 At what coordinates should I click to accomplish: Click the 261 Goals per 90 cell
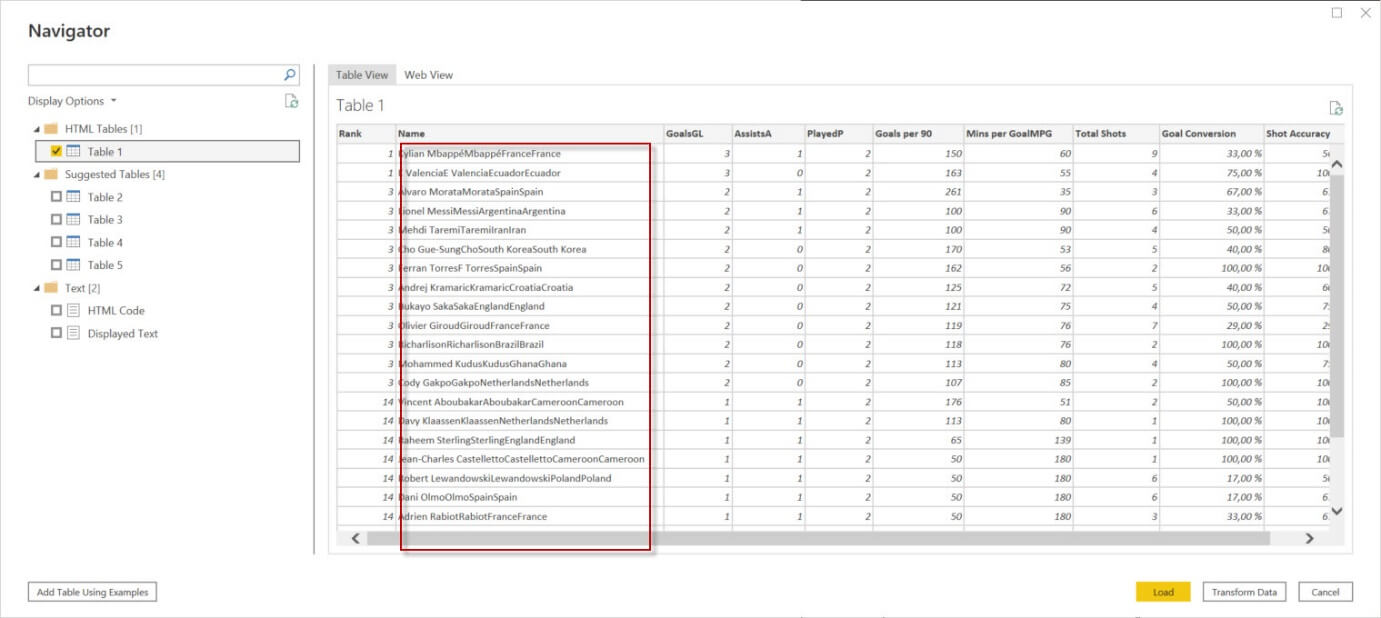click(x=918, y=192)
